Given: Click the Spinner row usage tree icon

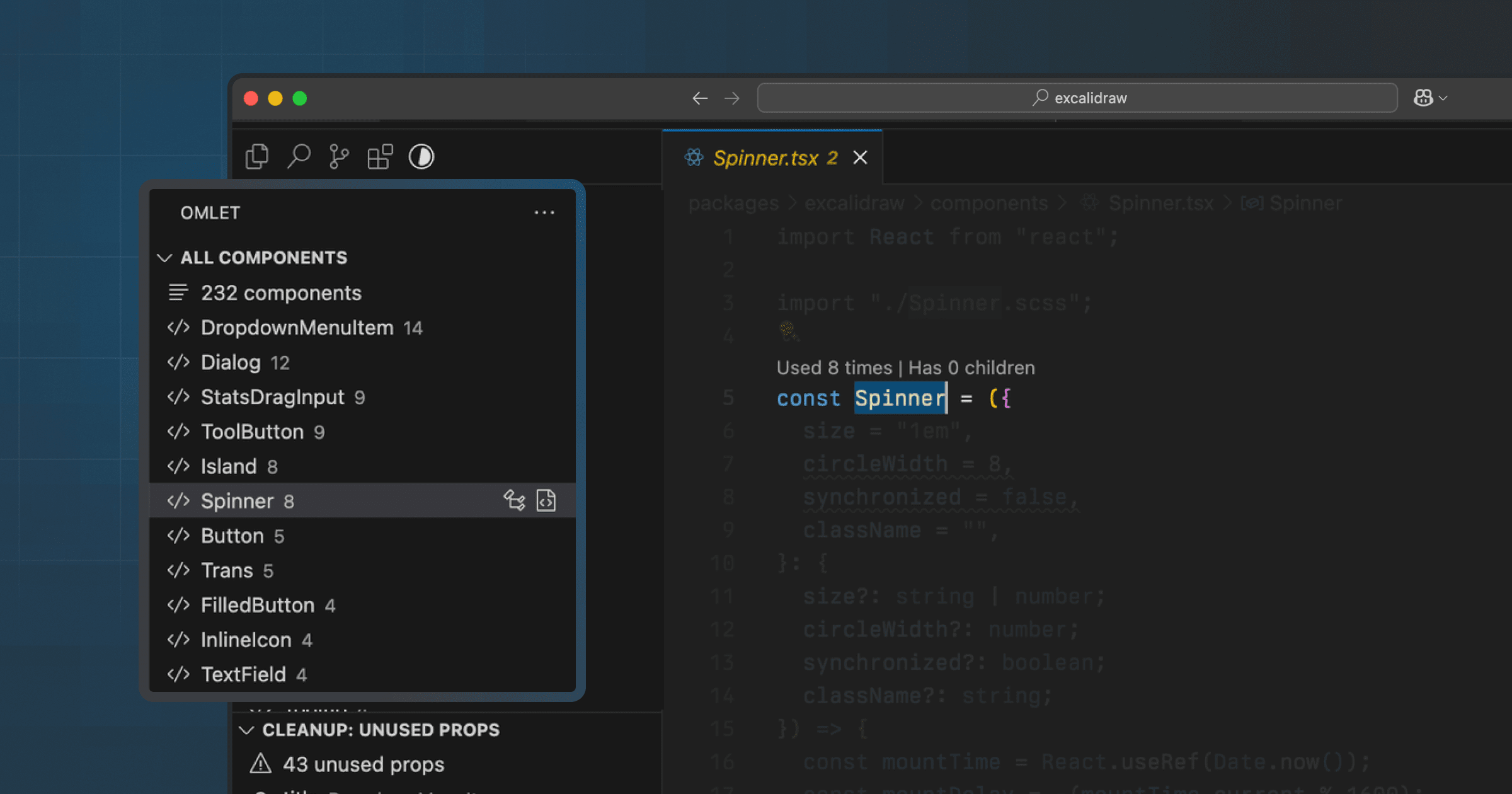Looking at the screenshot, I should point(514,500).
